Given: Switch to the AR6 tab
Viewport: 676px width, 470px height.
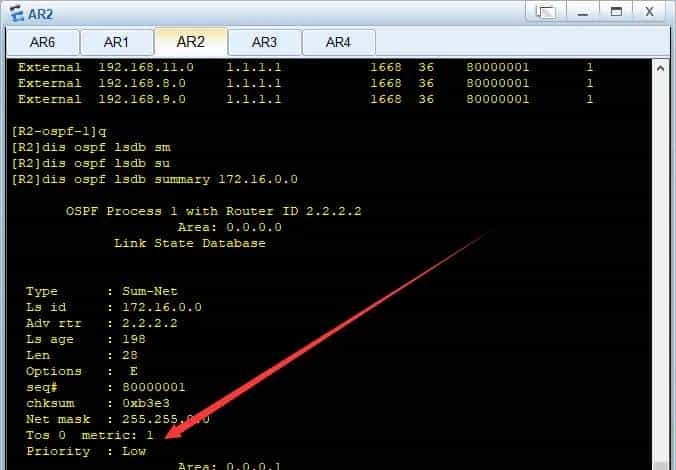Looking at the screenshot, I should [x=43, y=42].
